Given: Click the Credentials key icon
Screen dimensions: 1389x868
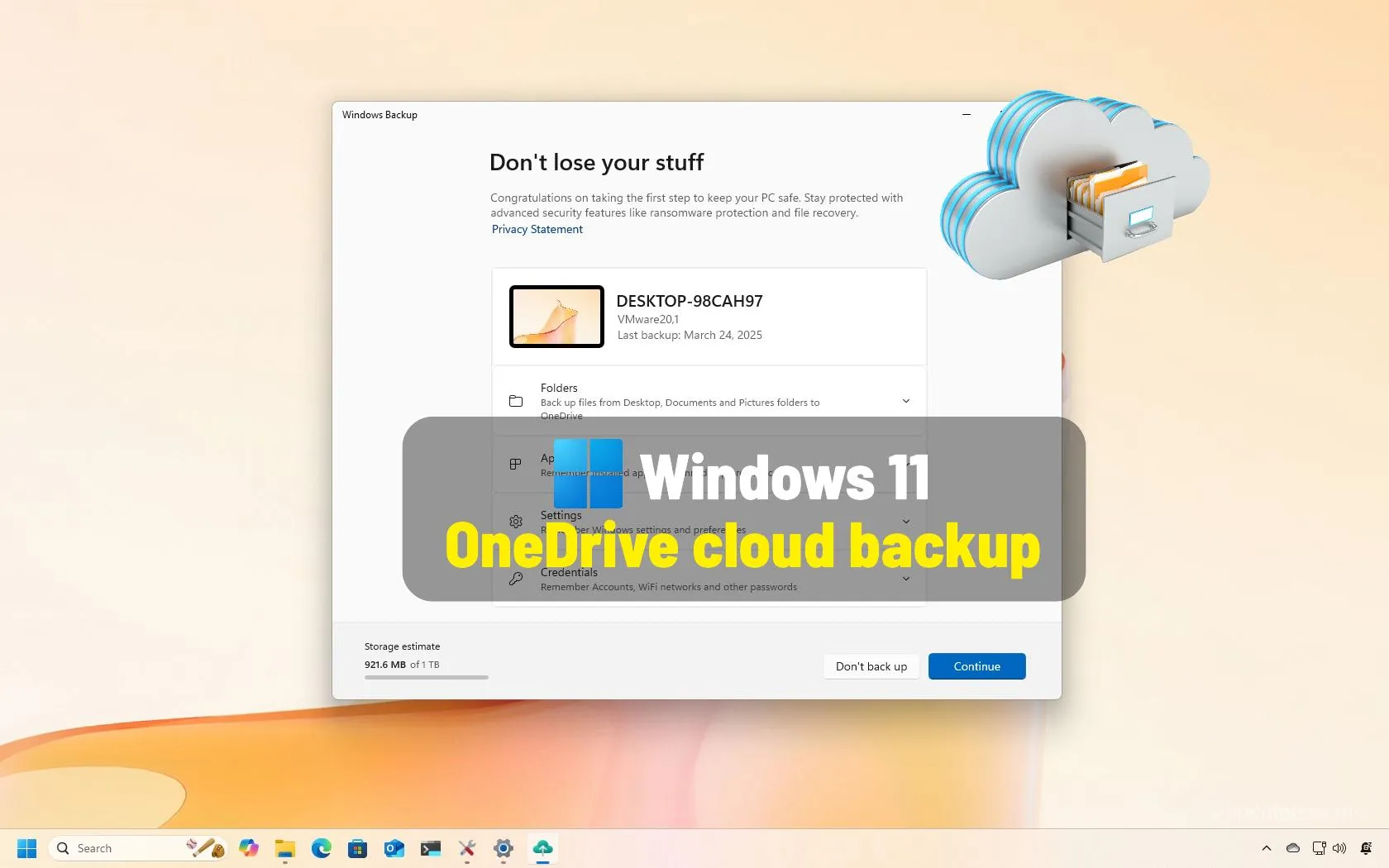Looking at the screenshot, I should pyautogui.click(x=516, y=579).
